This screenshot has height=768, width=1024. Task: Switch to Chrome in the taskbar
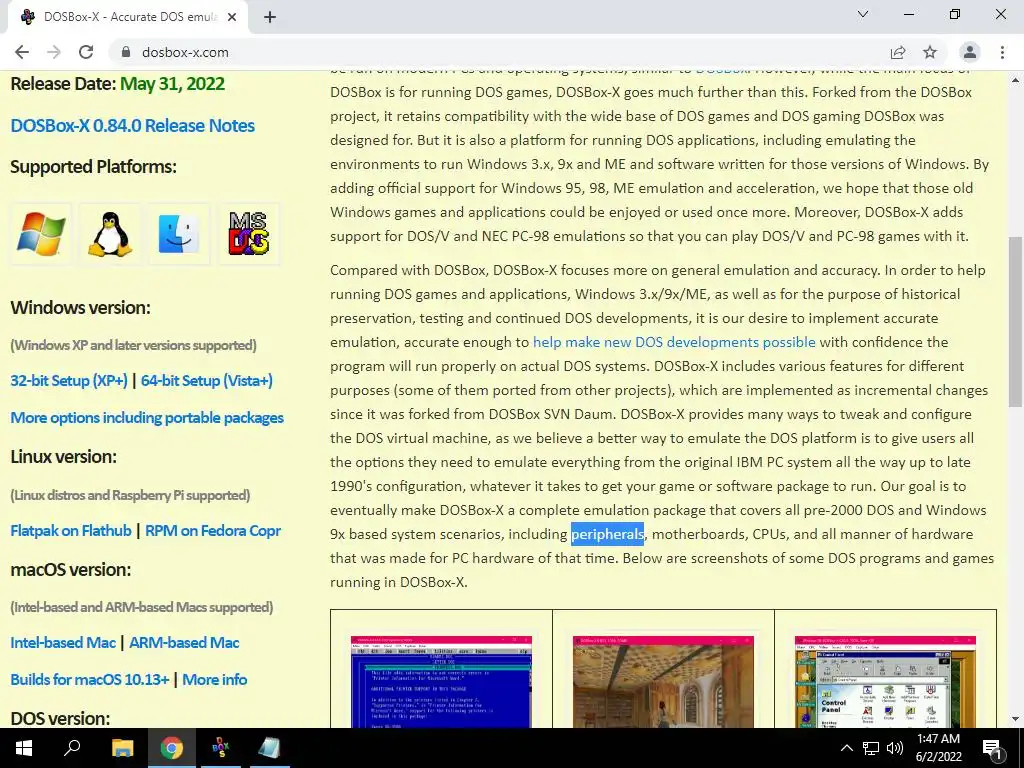pos(172,748)
